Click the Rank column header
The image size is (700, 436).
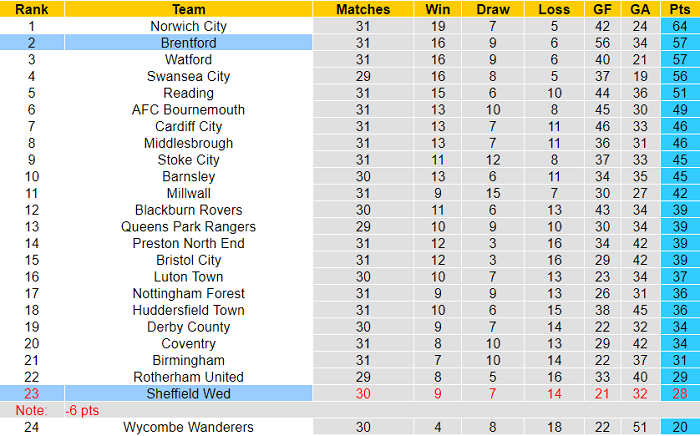coord(32,9)
